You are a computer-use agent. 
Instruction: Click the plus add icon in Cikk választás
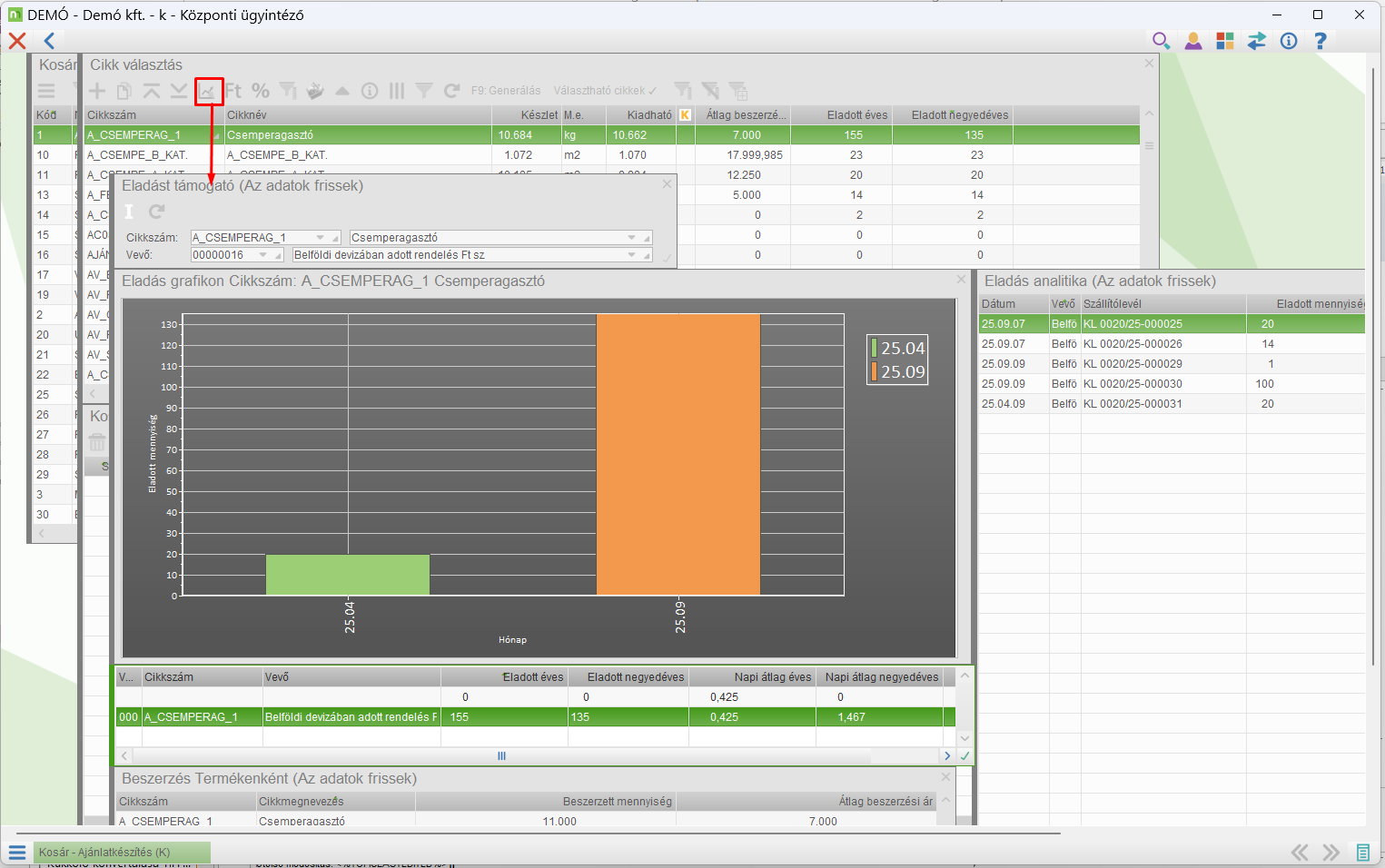pyautogui.click(x=97, y=91)
